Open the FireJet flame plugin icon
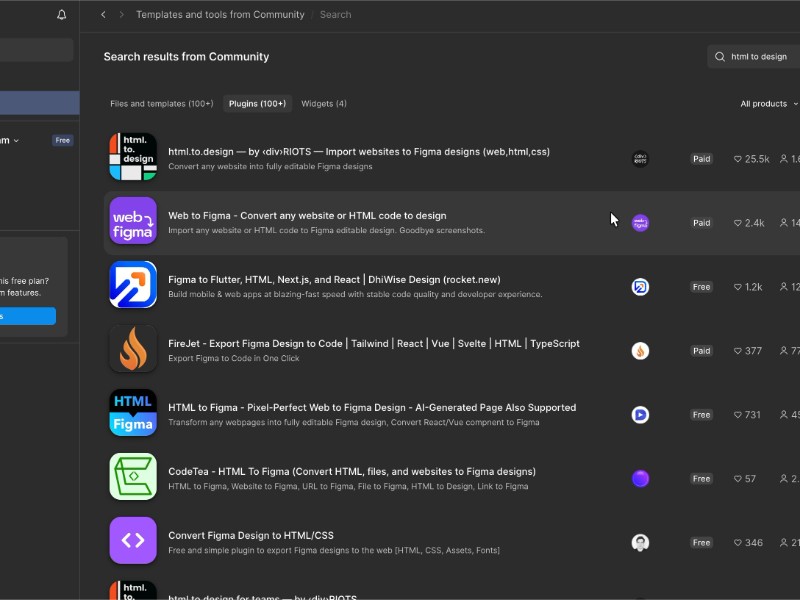The height and width of the screenshot is (600, 800). (133, 348)
